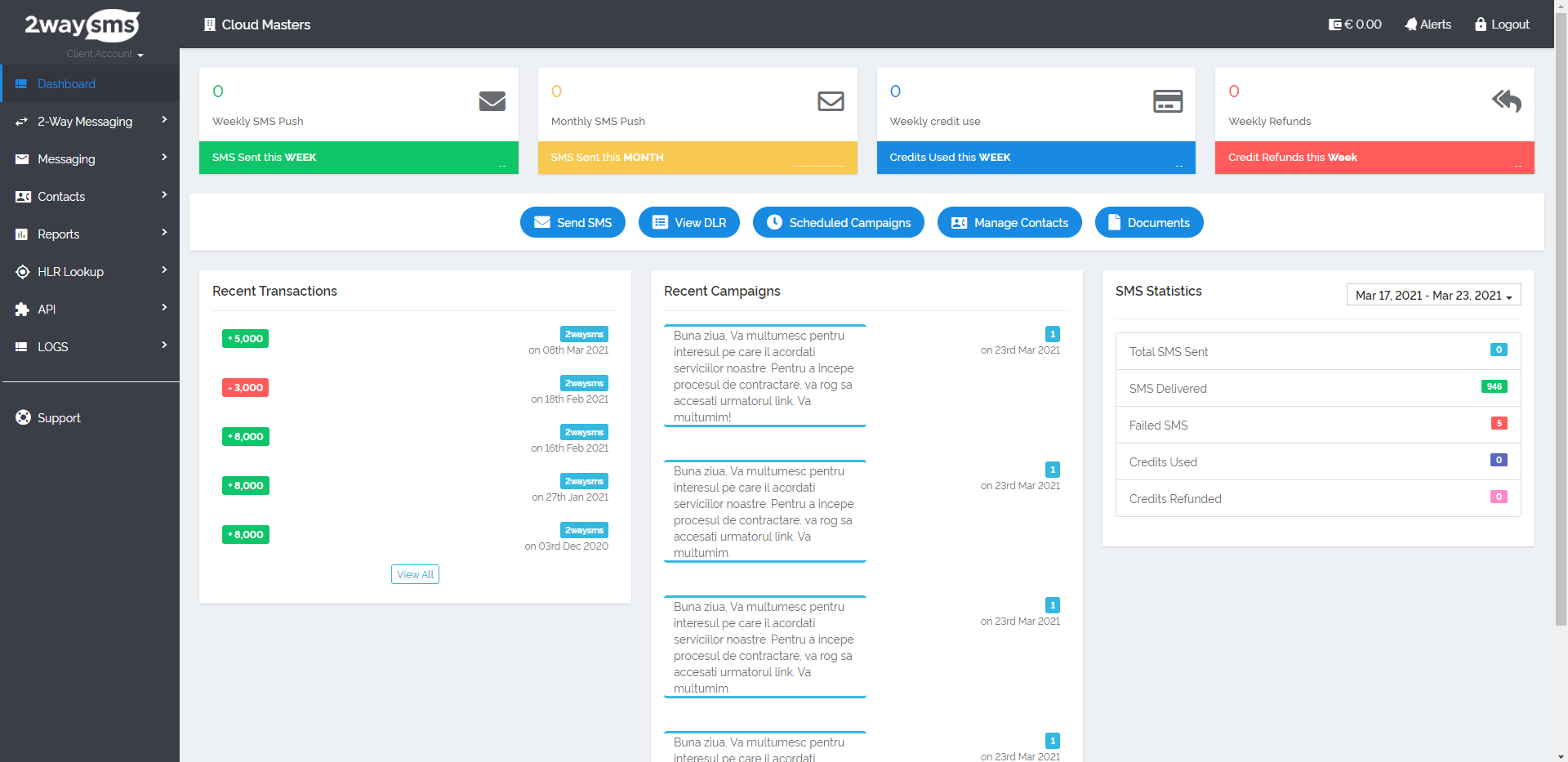Click View All under Recent Transactions

click(415, 574)
